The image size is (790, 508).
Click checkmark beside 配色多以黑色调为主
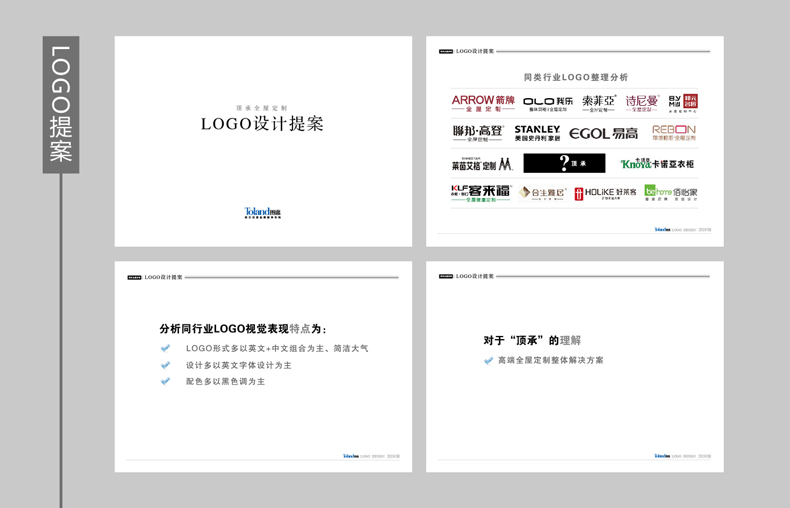tap(165, 381)
